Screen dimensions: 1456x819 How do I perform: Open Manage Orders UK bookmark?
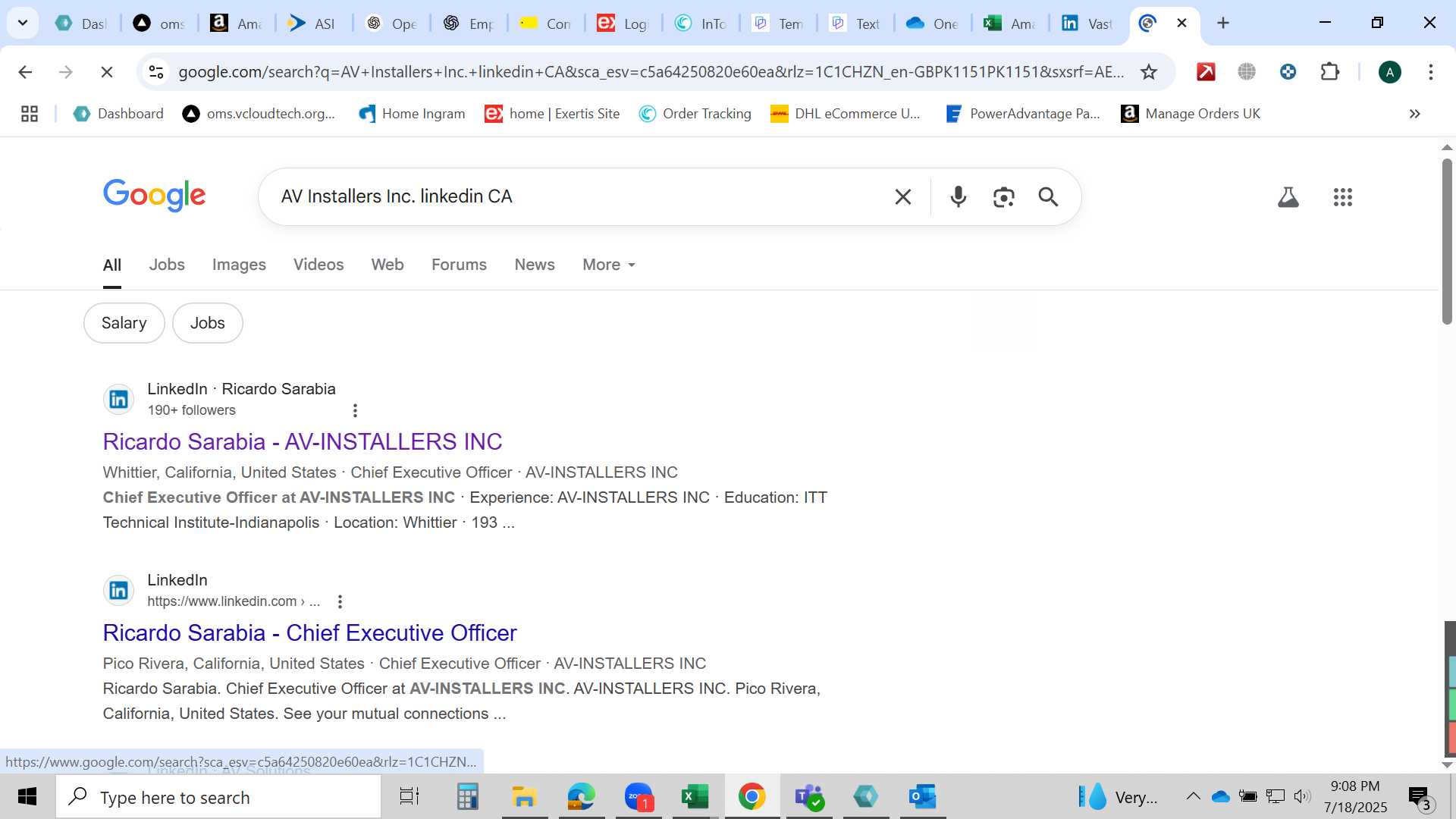pos(1191,114)
